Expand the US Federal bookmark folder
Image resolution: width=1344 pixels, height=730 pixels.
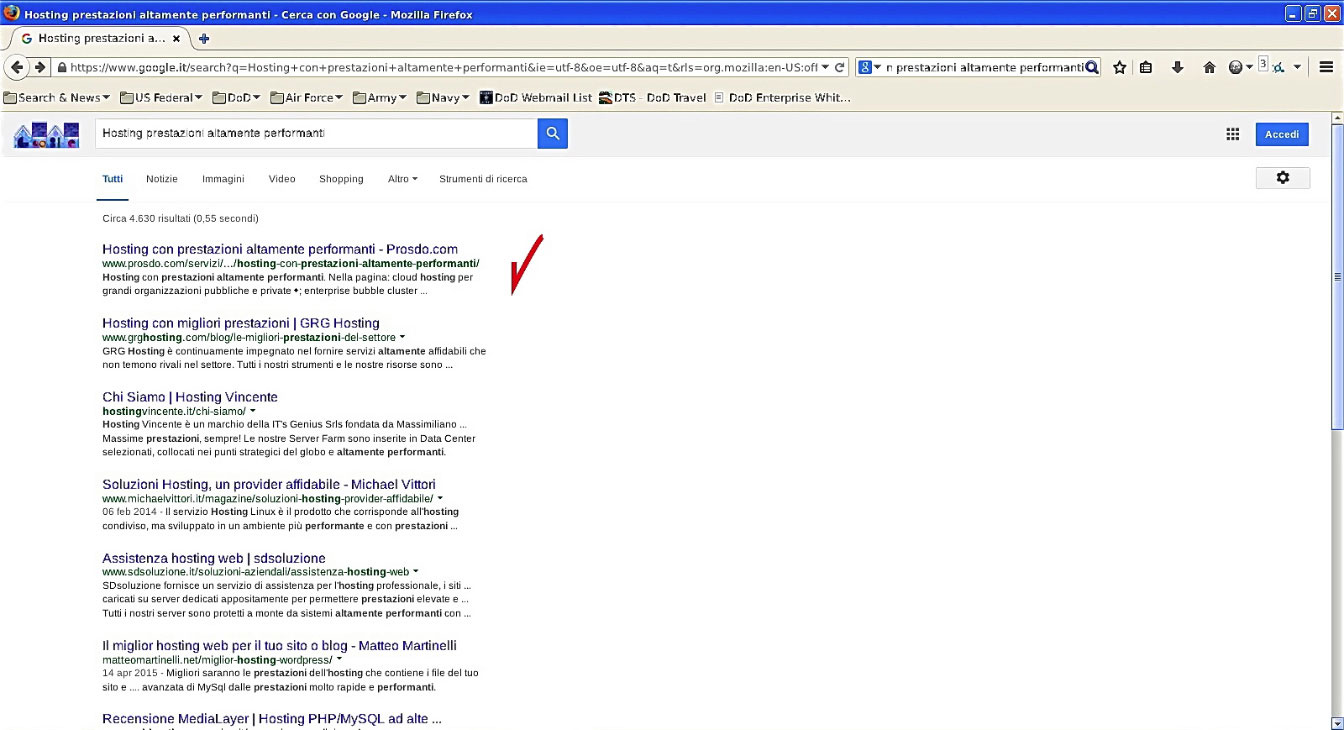[161, 98]
